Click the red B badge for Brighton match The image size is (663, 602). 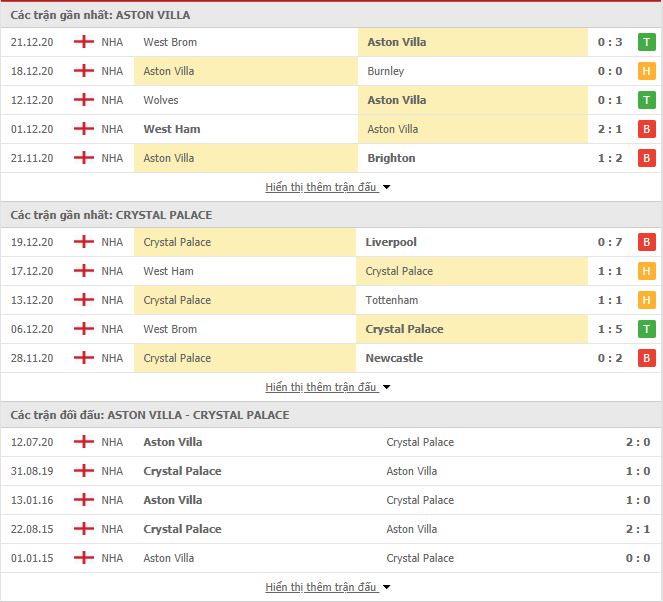tap(647, 158)
